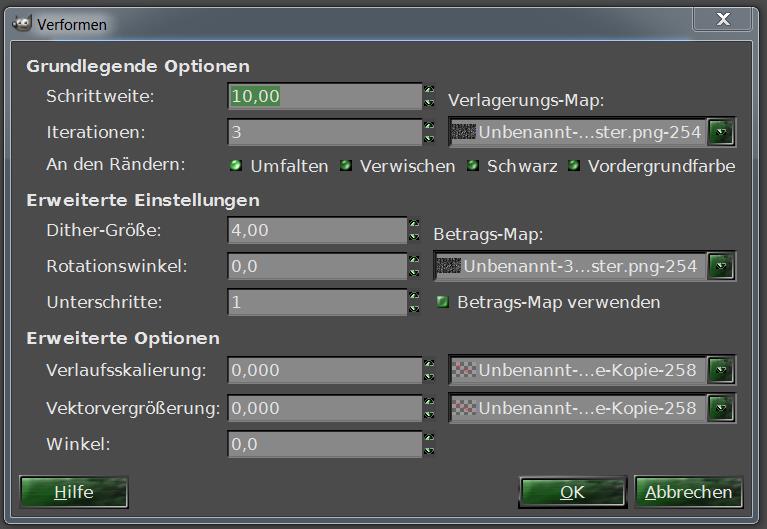Click the Grundlegende Optionen heading
The width and height of the screenshot is (767, 529).
coord(138,66)
